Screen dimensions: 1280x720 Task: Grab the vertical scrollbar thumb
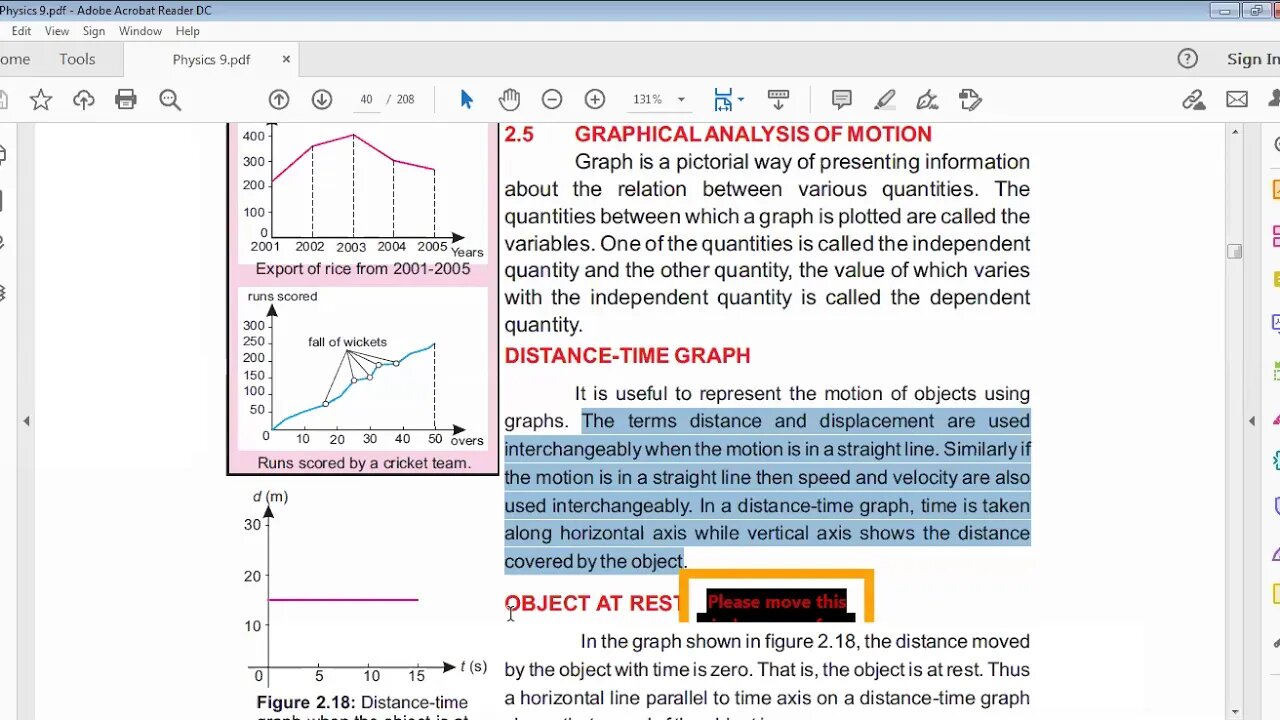coord(1235,251)
